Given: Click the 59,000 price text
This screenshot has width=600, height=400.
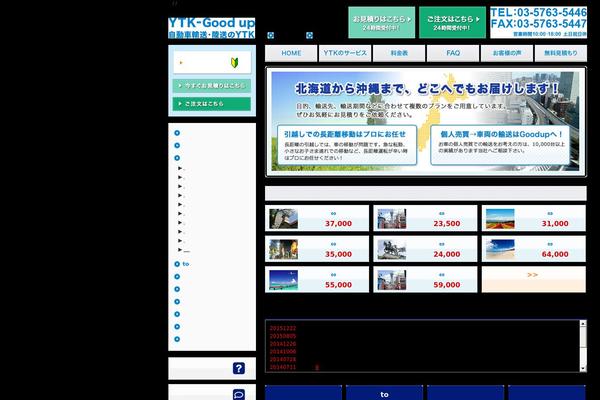Looking at the screenshot, I should tap(447, 285).
